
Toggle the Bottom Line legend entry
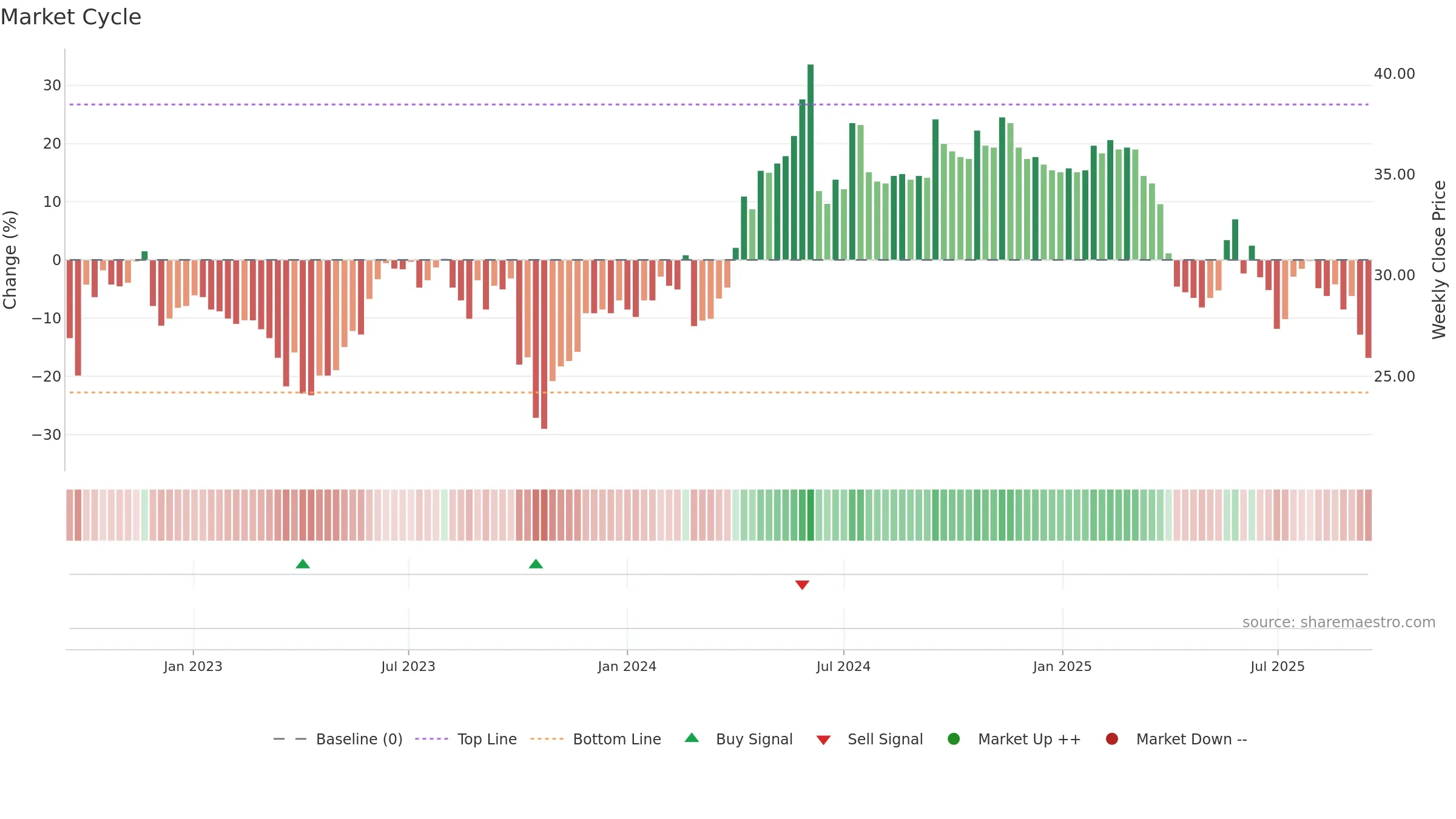click(x=596, y=739)
